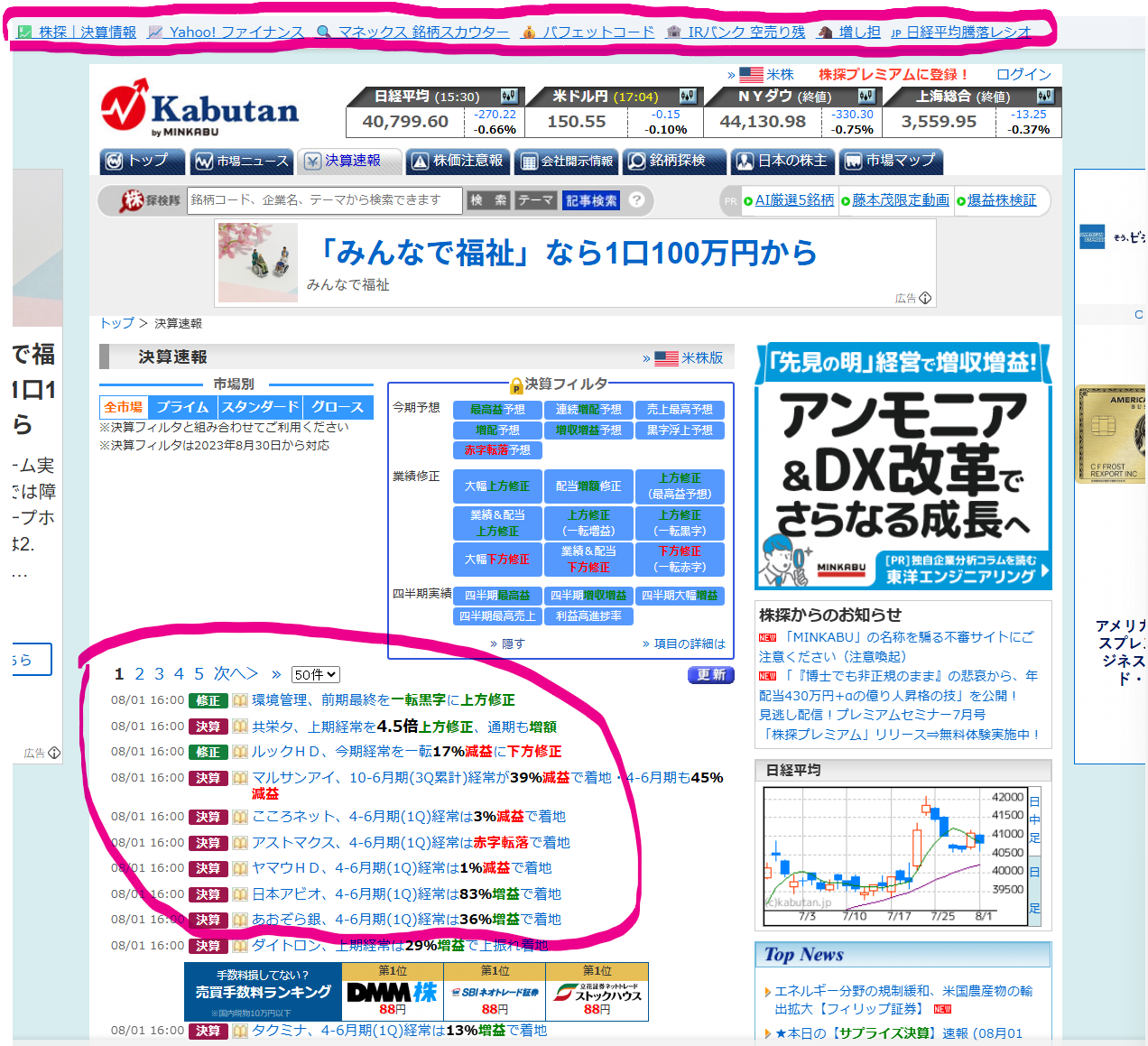Click the Yahoo! ファイナンス bookmark favicon
This screenshot has height=1046, width=1148.
(155, 32)
